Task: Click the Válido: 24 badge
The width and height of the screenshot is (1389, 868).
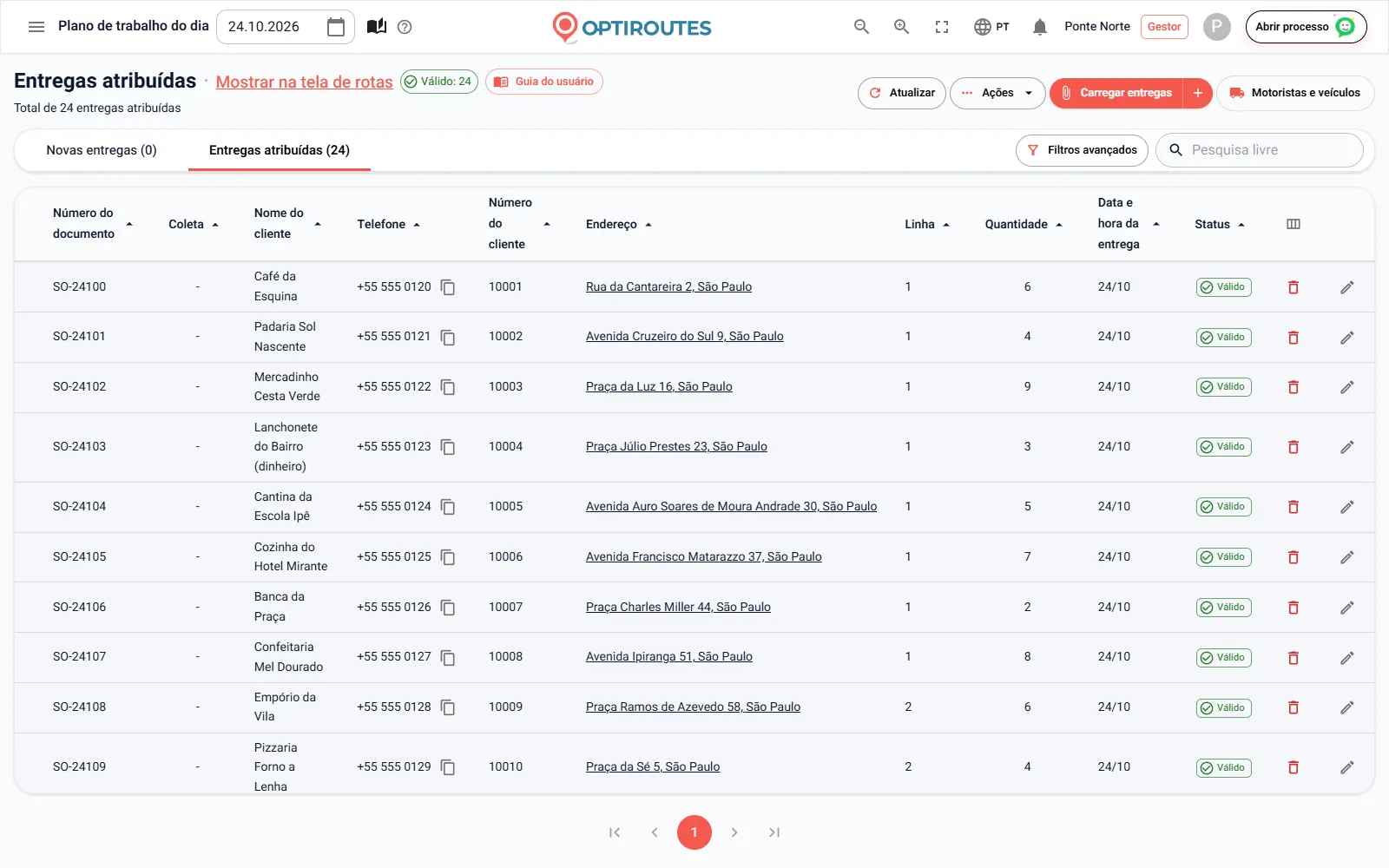Action: (x=439, y=82)
